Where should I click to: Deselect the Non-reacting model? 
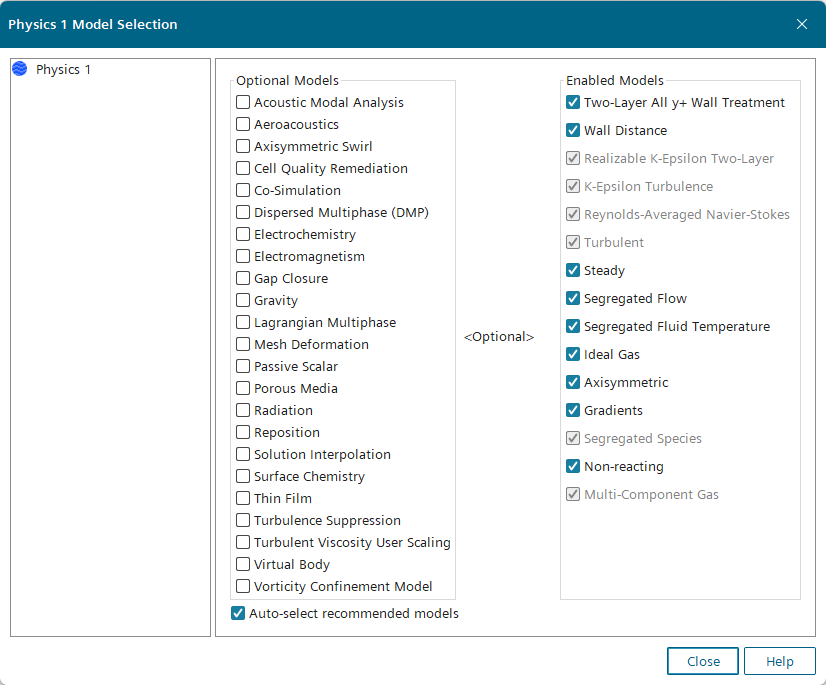(x=573, y=466)
